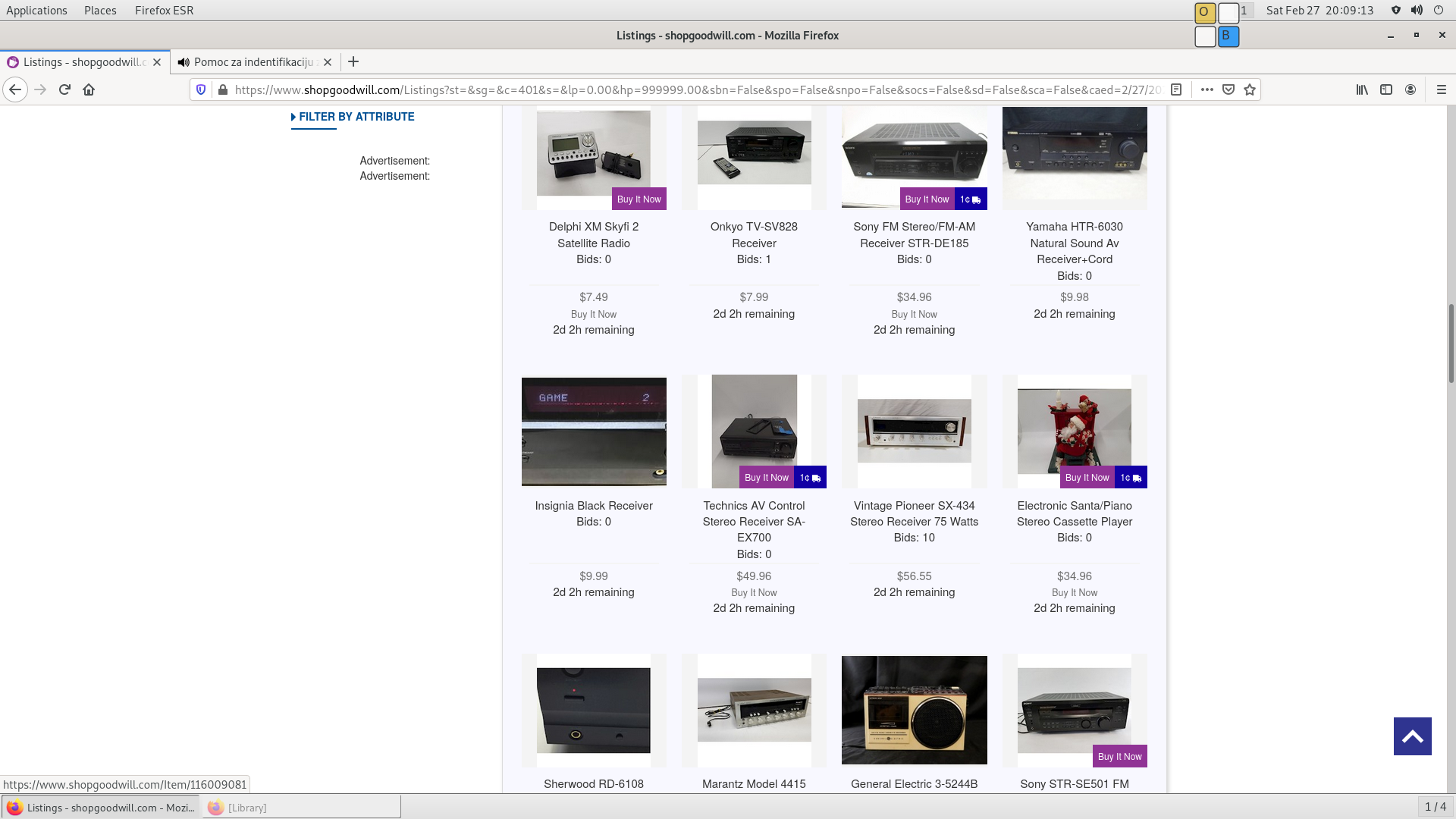Click the scroll-to-top arrow button
Image resolution: width=1456 pixels, height=819 pixels.
[x=1412, y=736]
